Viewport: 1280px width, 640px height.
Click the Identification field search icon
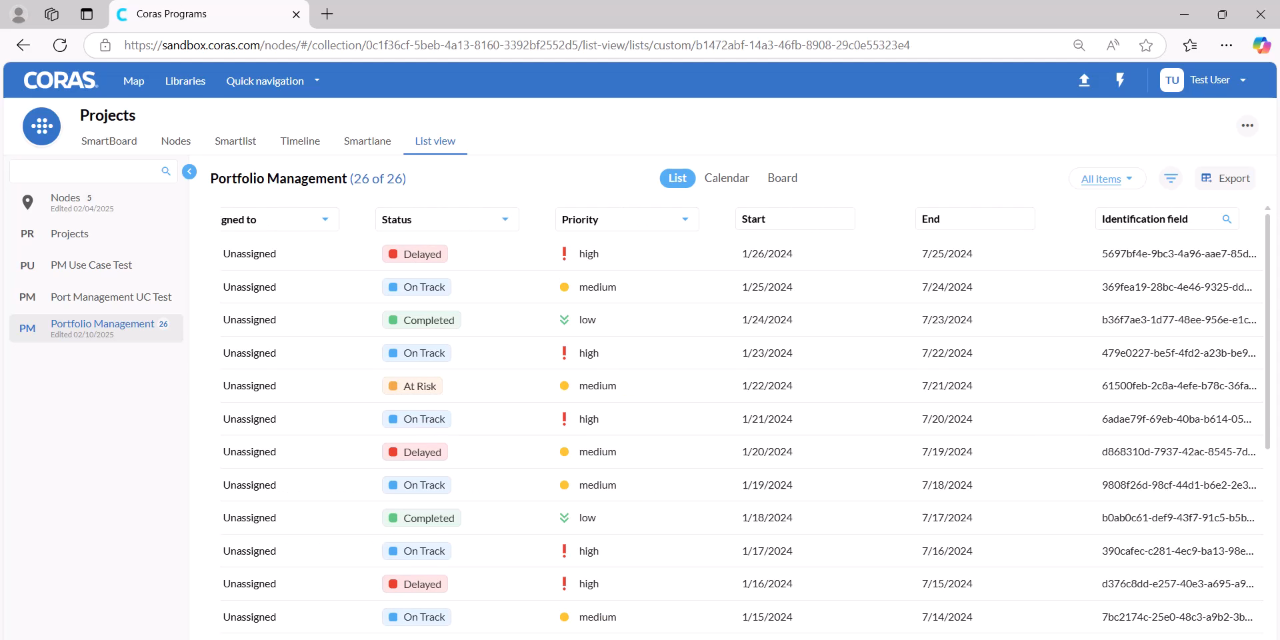(1227, 219)
